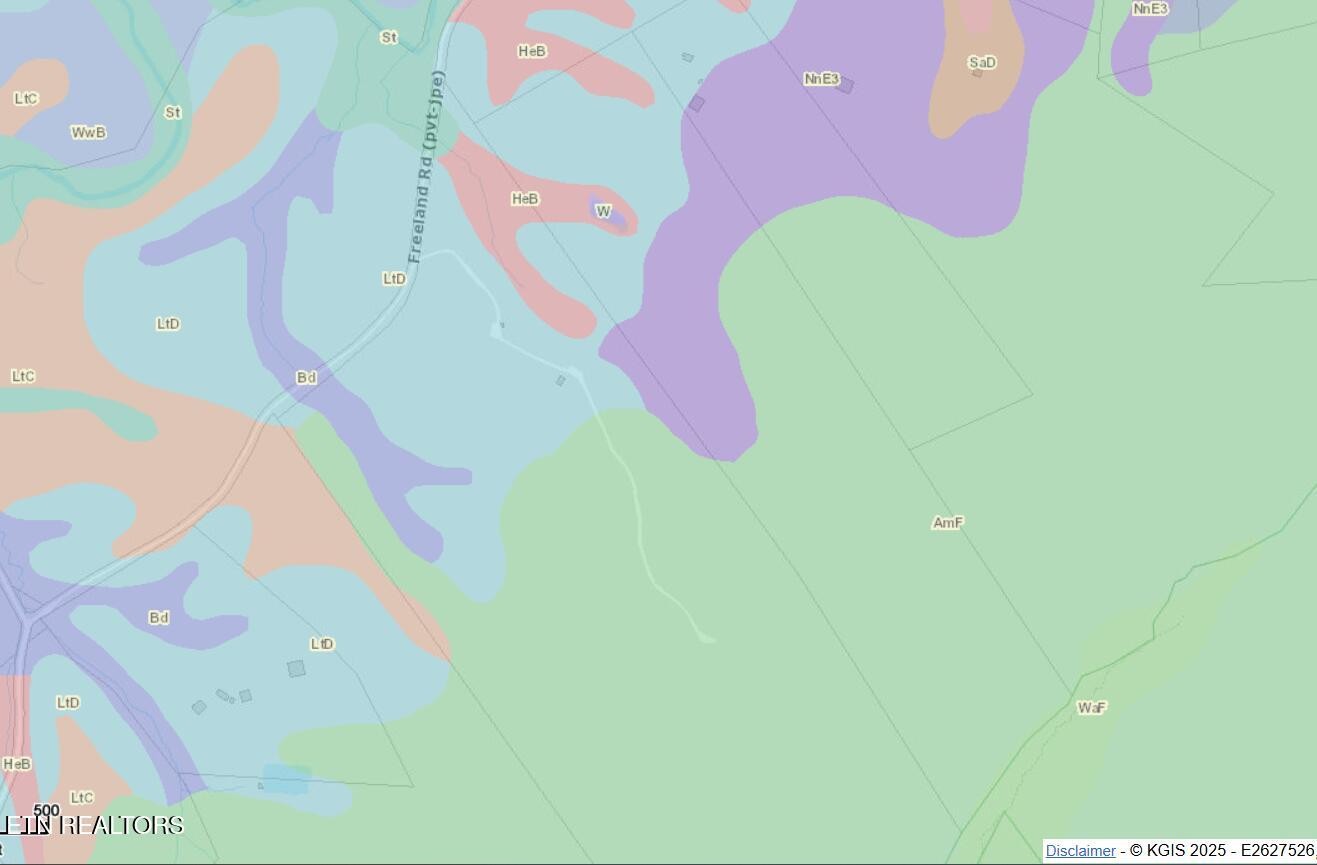Select the LtD label next to Freeland Rd

coord(394,279)
